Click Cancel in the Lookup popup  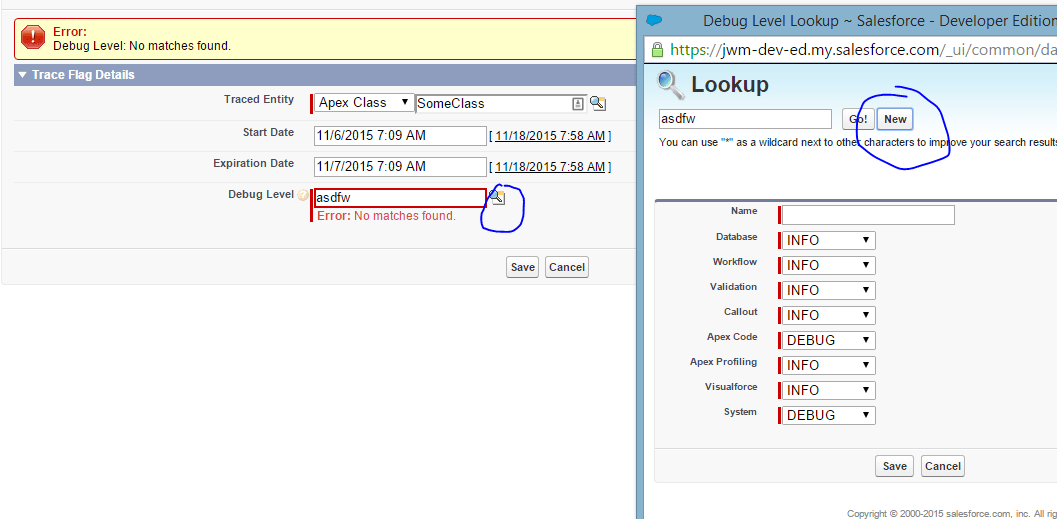pyautogui.click(x=942, y=466)
